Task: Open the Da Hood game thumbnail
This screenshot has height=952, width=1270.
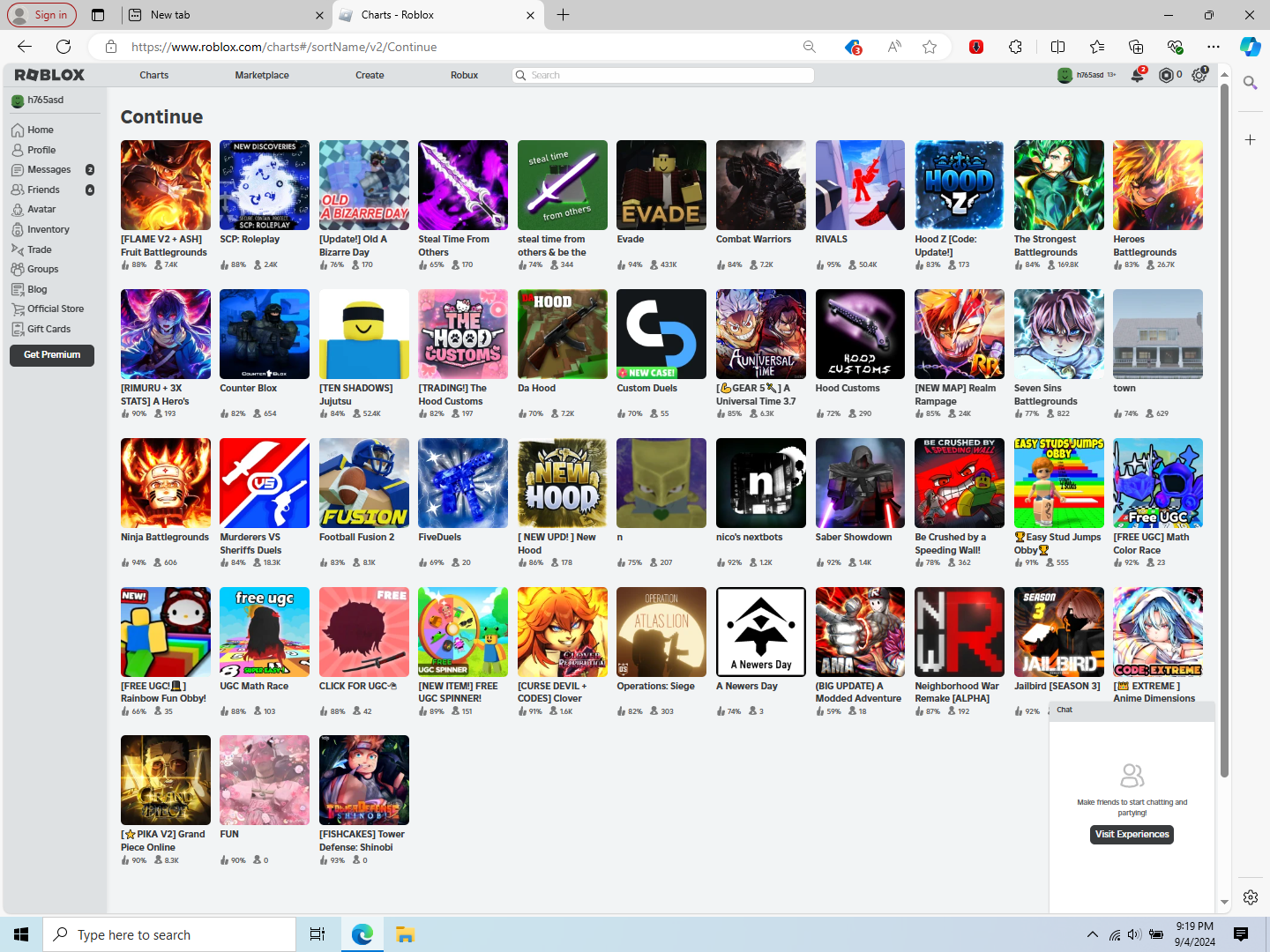Action: [x=563, y=334]
